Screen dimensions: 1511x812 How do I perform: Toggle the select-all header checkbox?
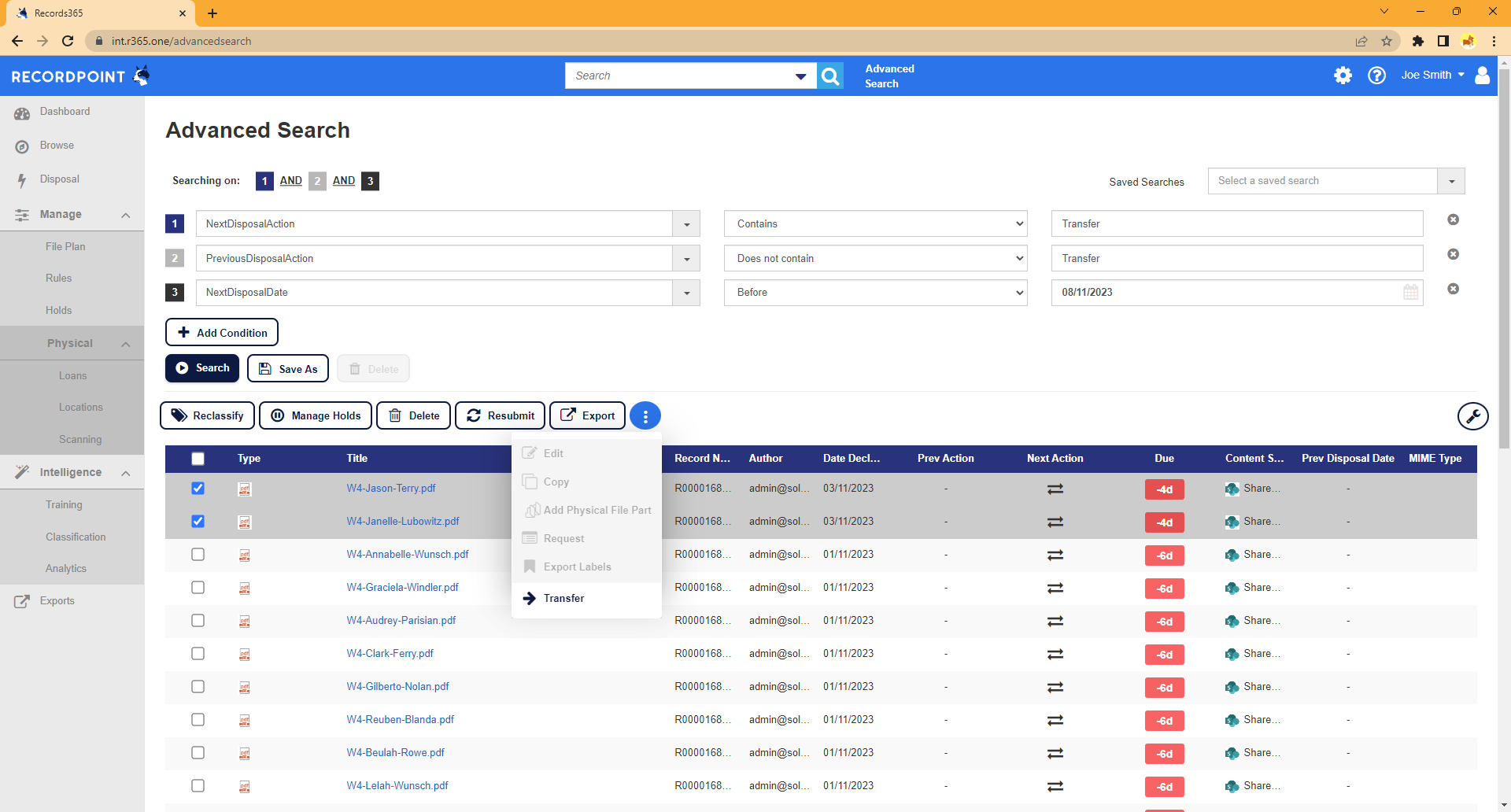(198, 459)
